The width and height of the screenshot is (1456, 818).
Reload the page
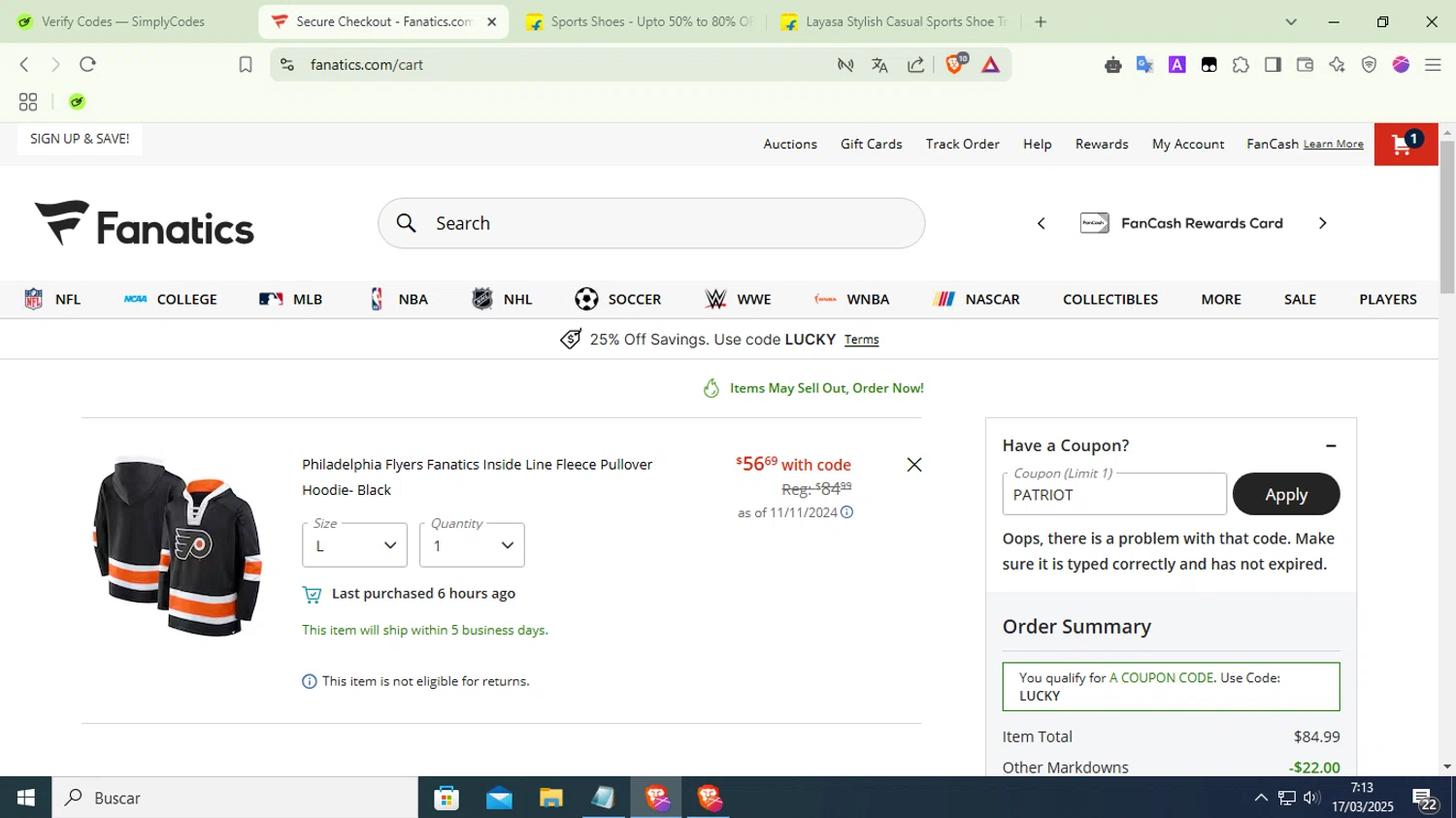click(x=87, y=64)
